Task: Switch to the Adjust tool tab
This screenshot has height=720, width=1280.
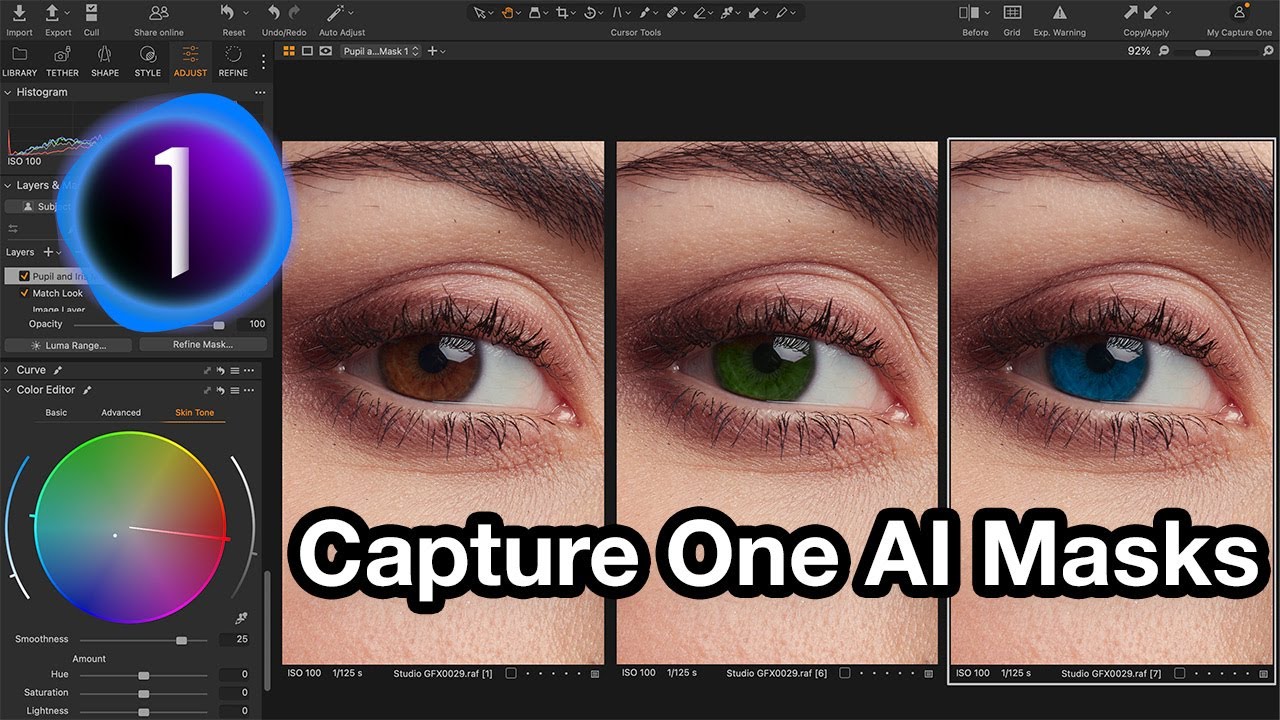Action: tap(190, 59)
